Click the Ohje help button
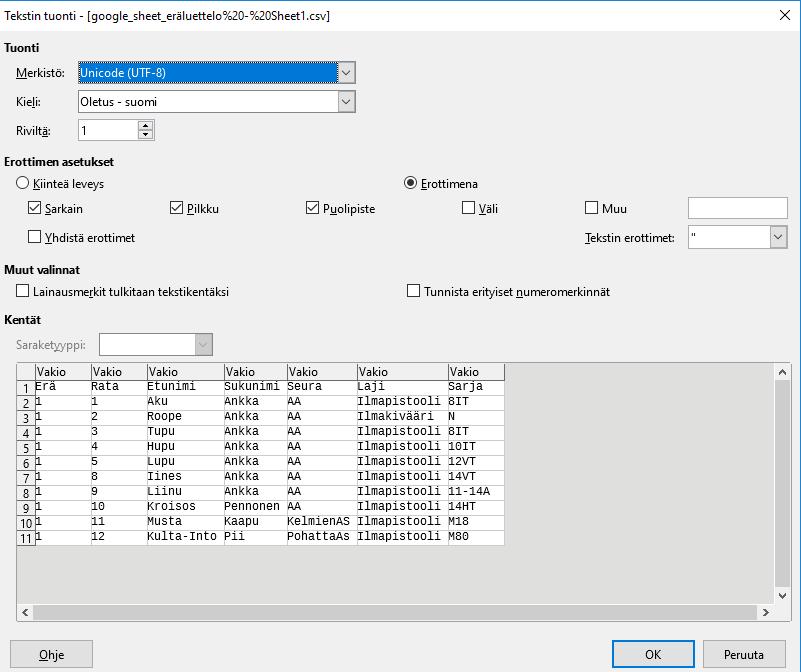Image resolution: width=801 pixels, height=672 pixels. [52, 655]
